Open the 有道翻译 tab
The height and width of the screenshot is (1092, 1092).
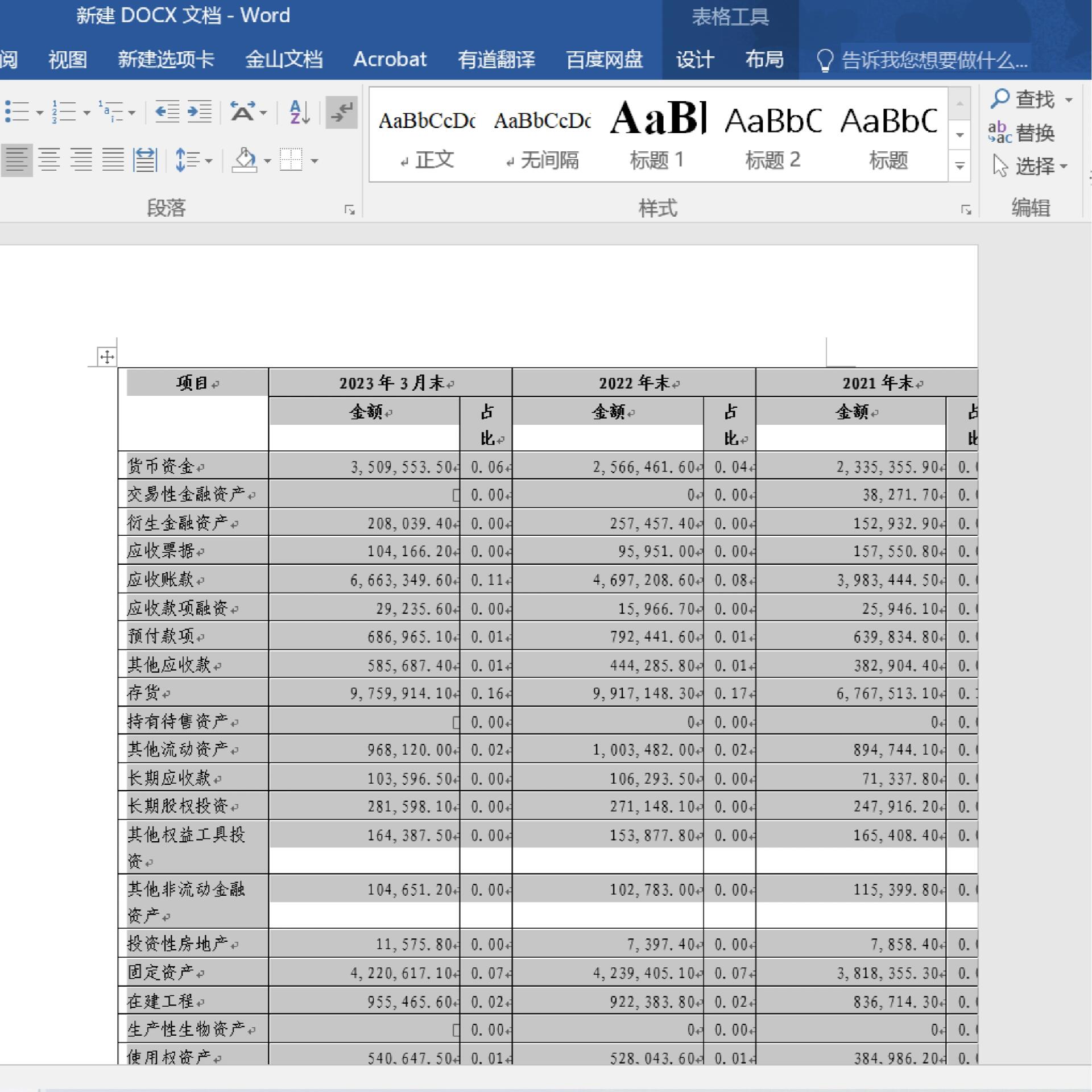(x=497, y=59)
